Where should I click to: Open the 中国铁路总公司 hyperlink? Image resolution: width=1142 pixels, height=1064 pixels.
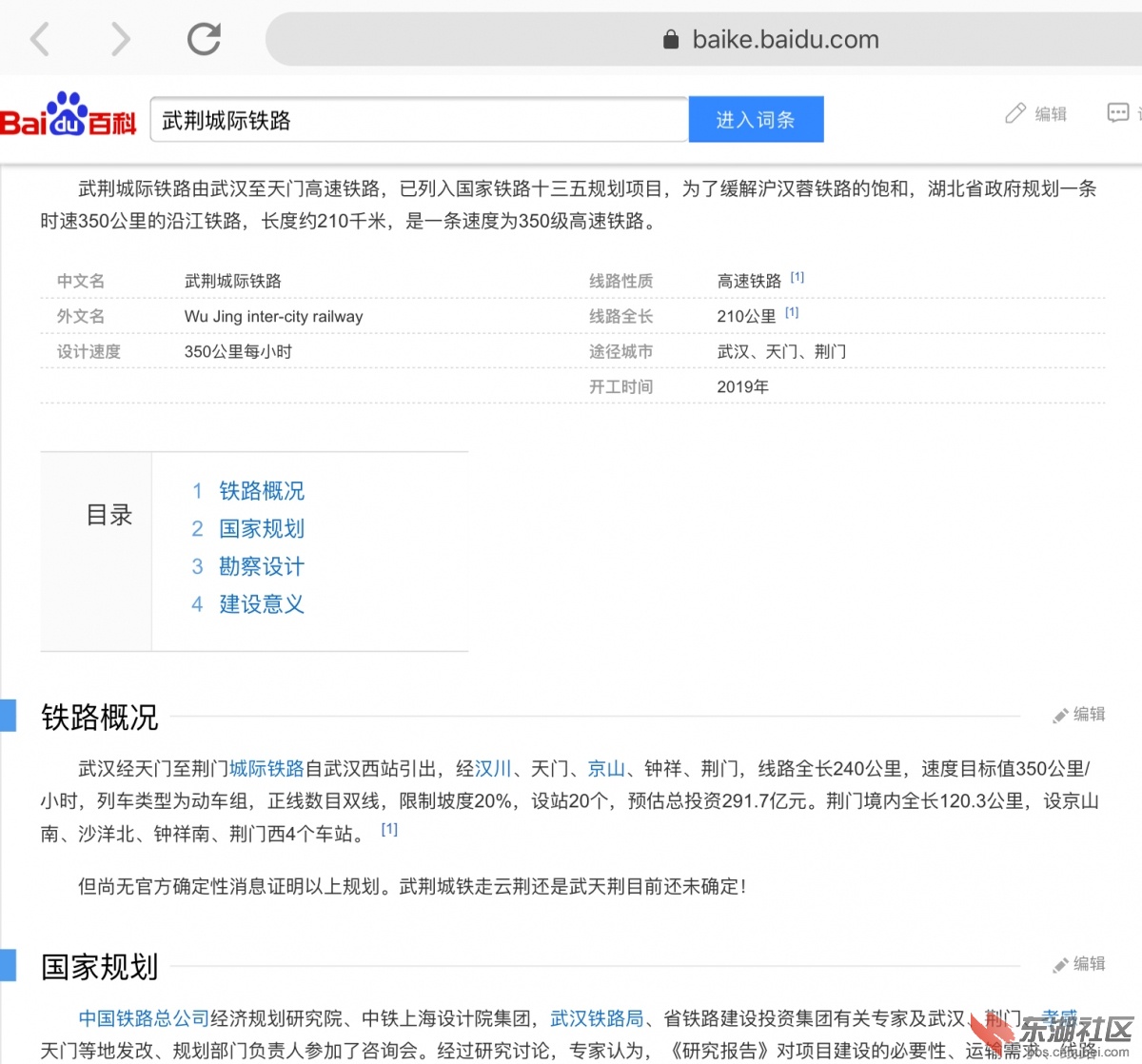point(144,1018)
